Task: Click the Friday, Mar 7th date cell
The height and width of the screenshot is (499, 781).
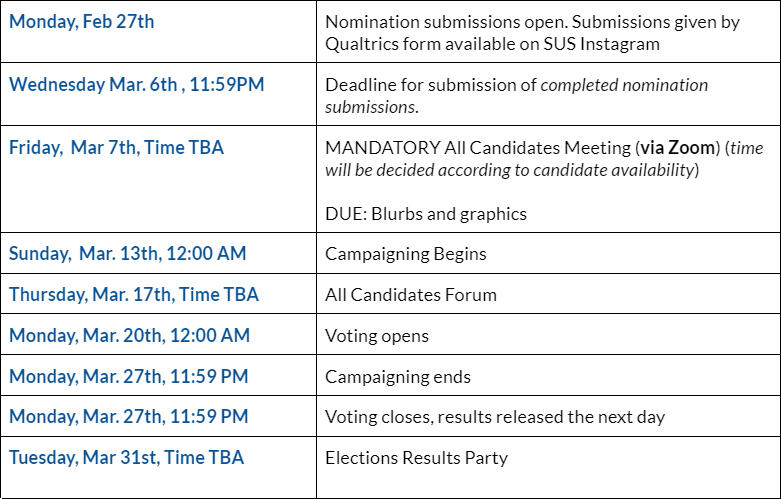Action: click(116, 148)
